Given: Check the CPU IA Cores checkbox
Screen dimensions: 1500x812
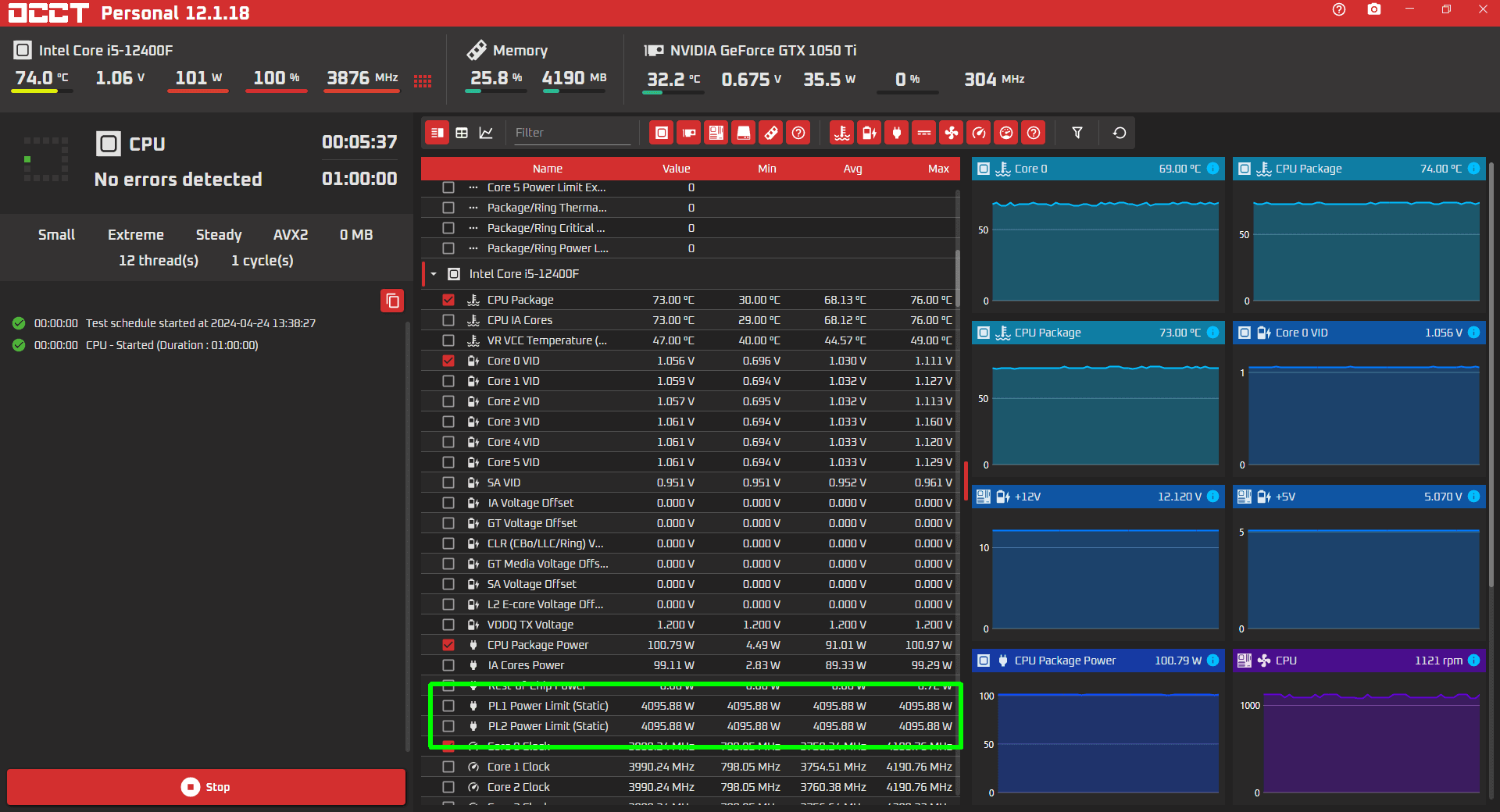Looking at the screenshot, I should point(448,320).
